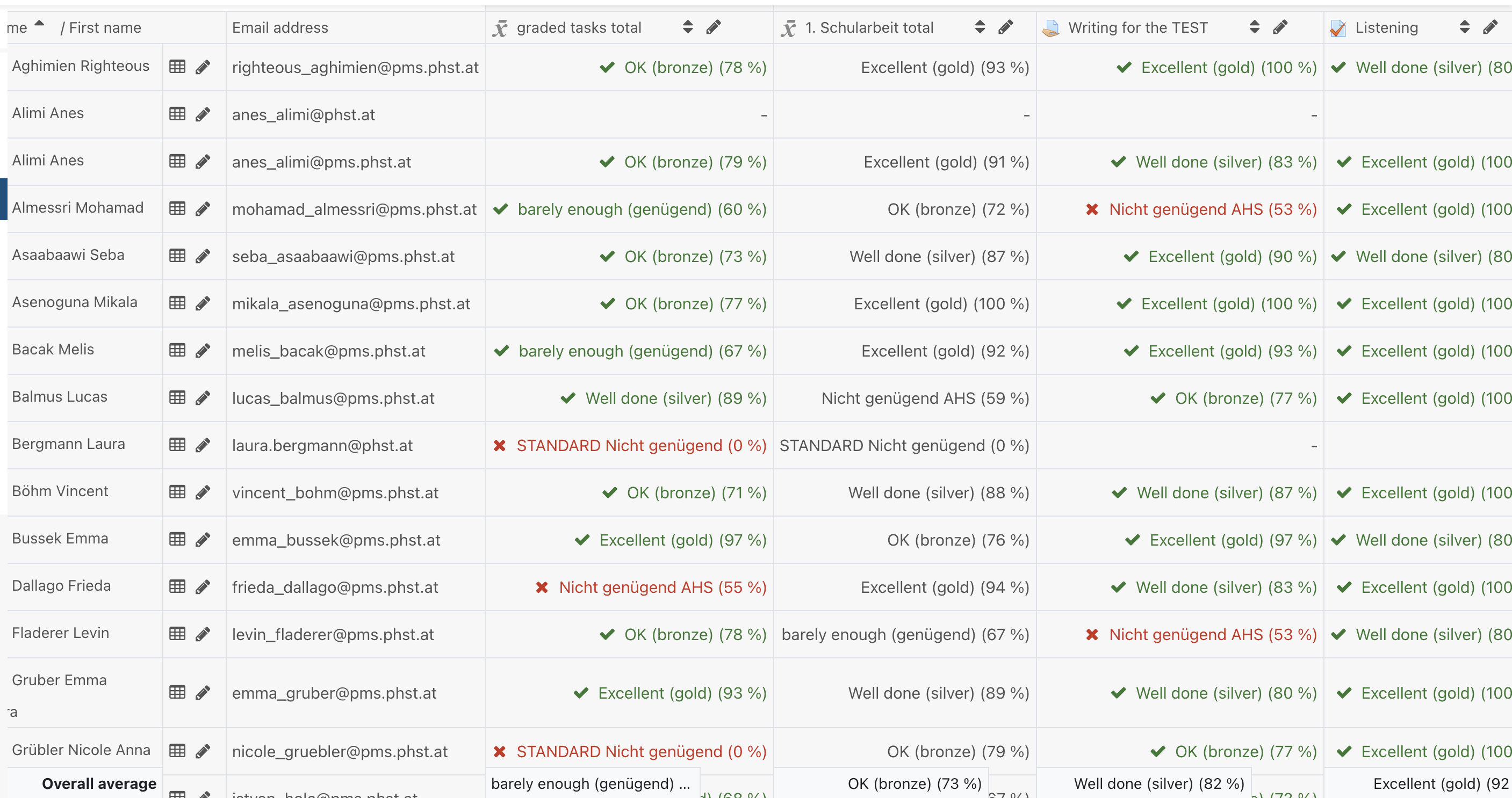Edit grades pencil for Dallago Frieda

(203, 587)
